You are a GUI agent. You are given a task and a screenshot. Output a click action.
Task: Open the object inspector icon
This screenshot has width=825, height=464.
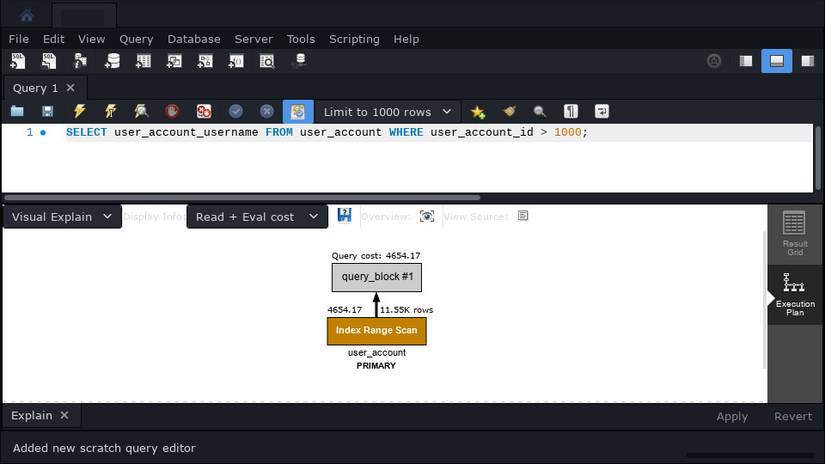click(x=80, y=61)
